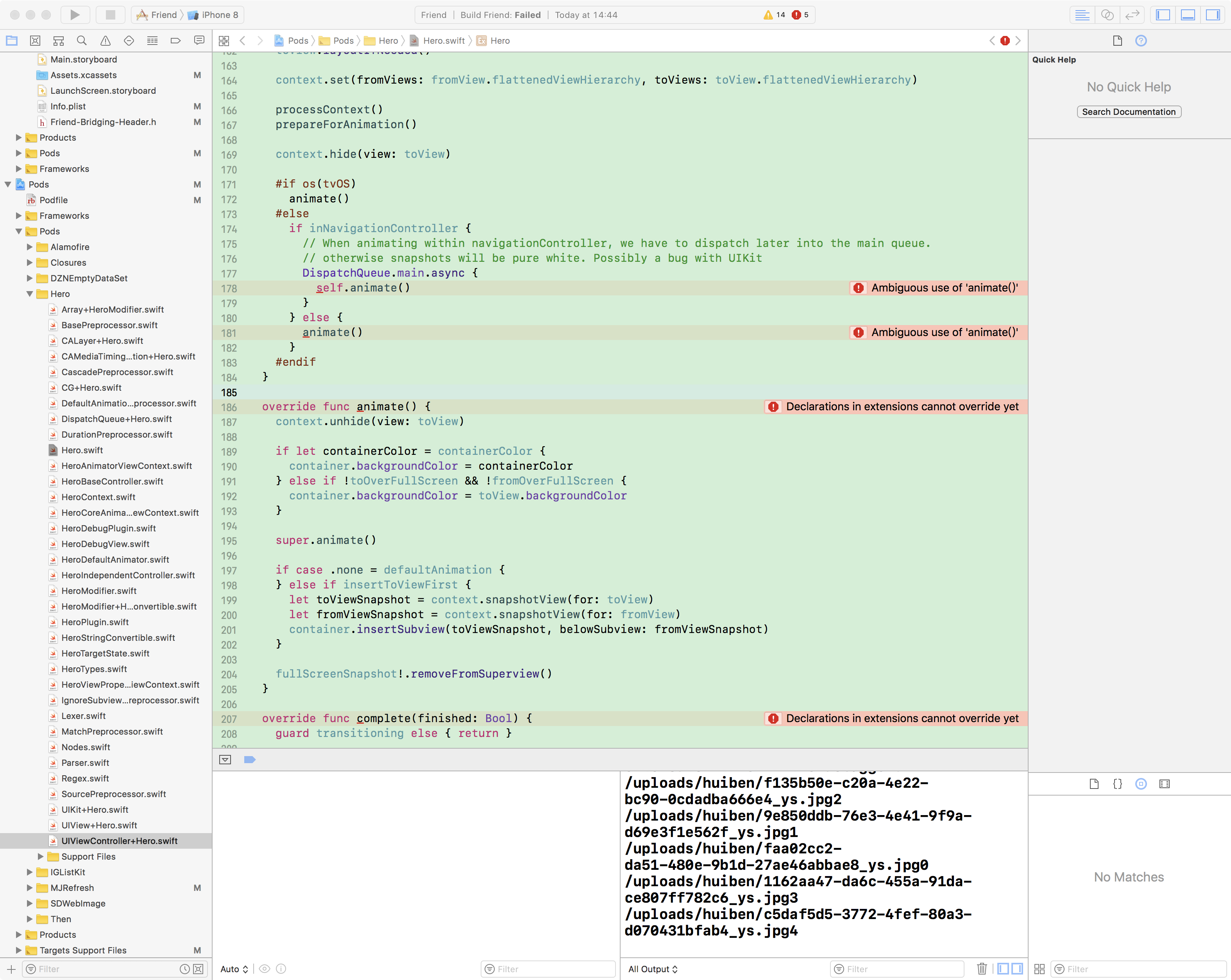
Task: Expand the SDWebImage folder
Action: 30,903
